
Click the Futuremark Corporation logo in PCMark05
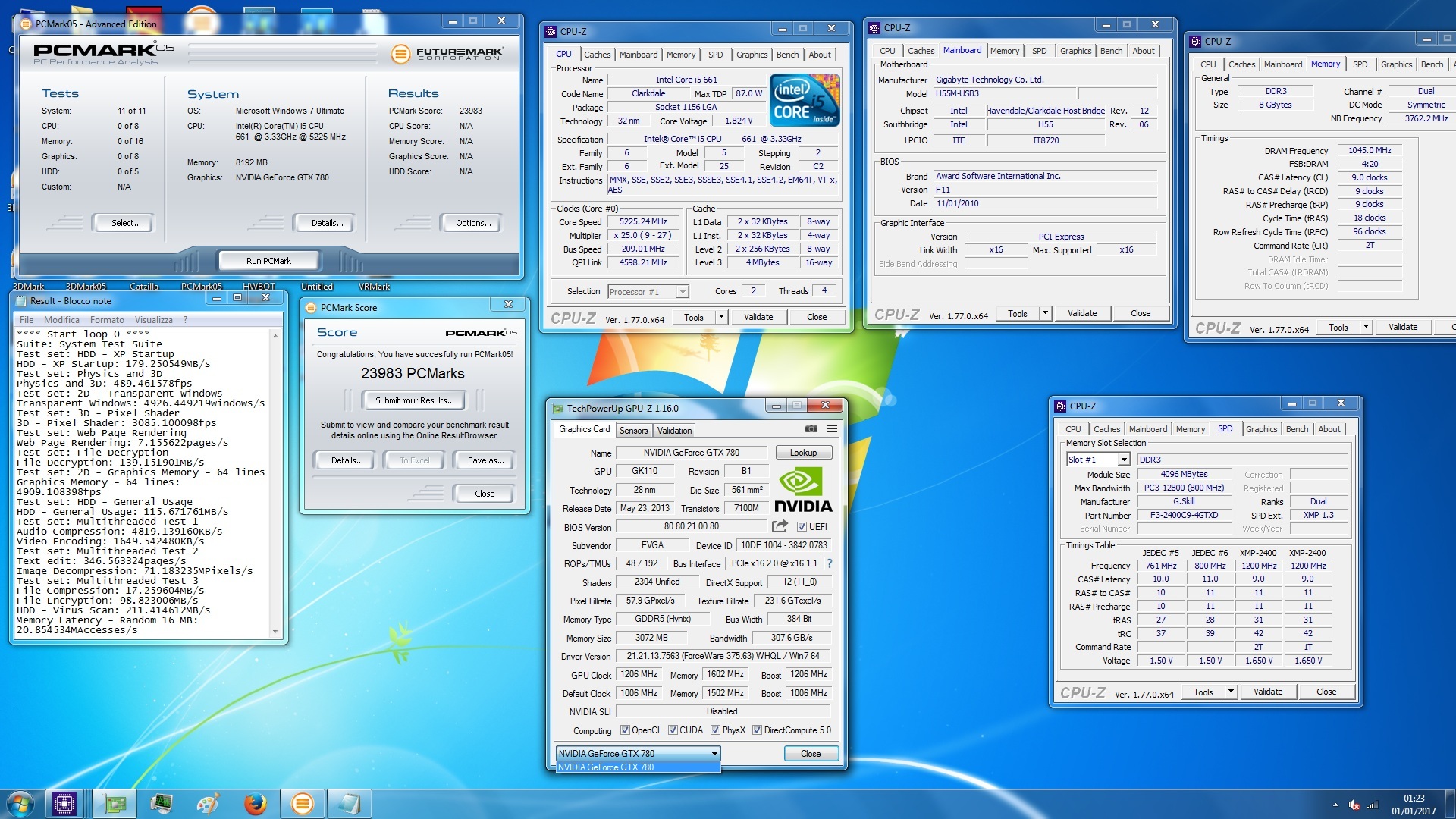(447, 53)
